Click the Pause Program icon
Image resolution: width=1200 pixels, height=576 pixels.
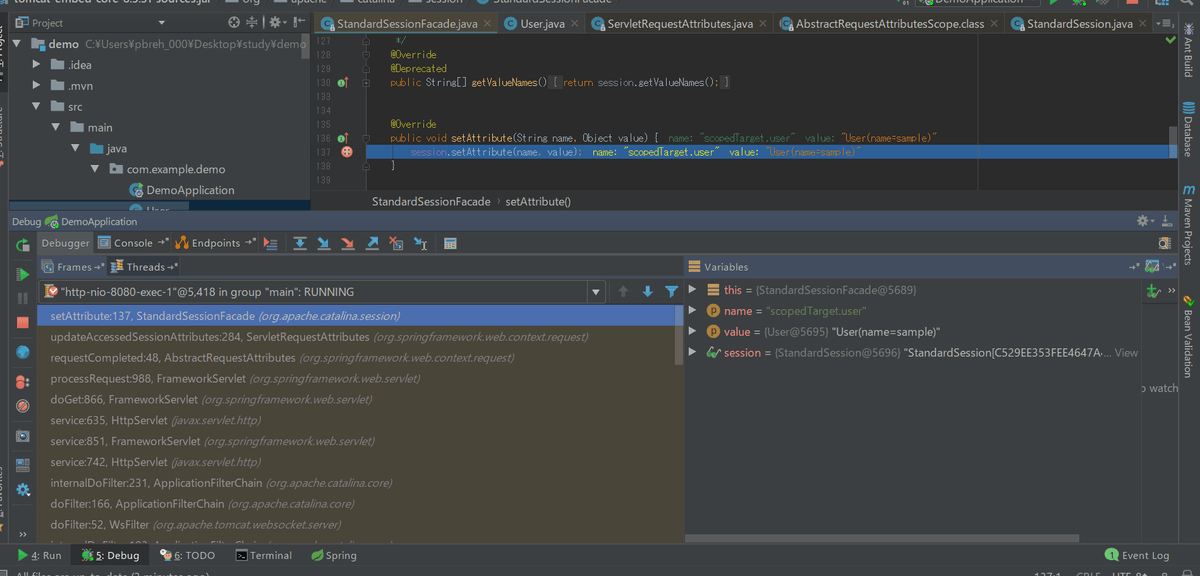point(22,298)
